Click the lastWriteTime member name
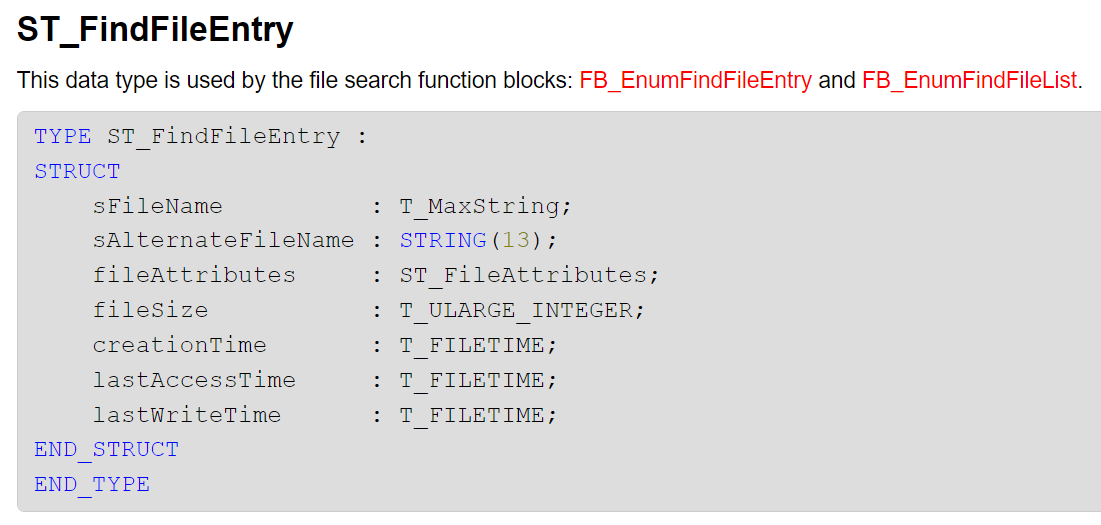The height and width of the screenshot is (525, 1101). pyautogui.click(x=187, y=416)
